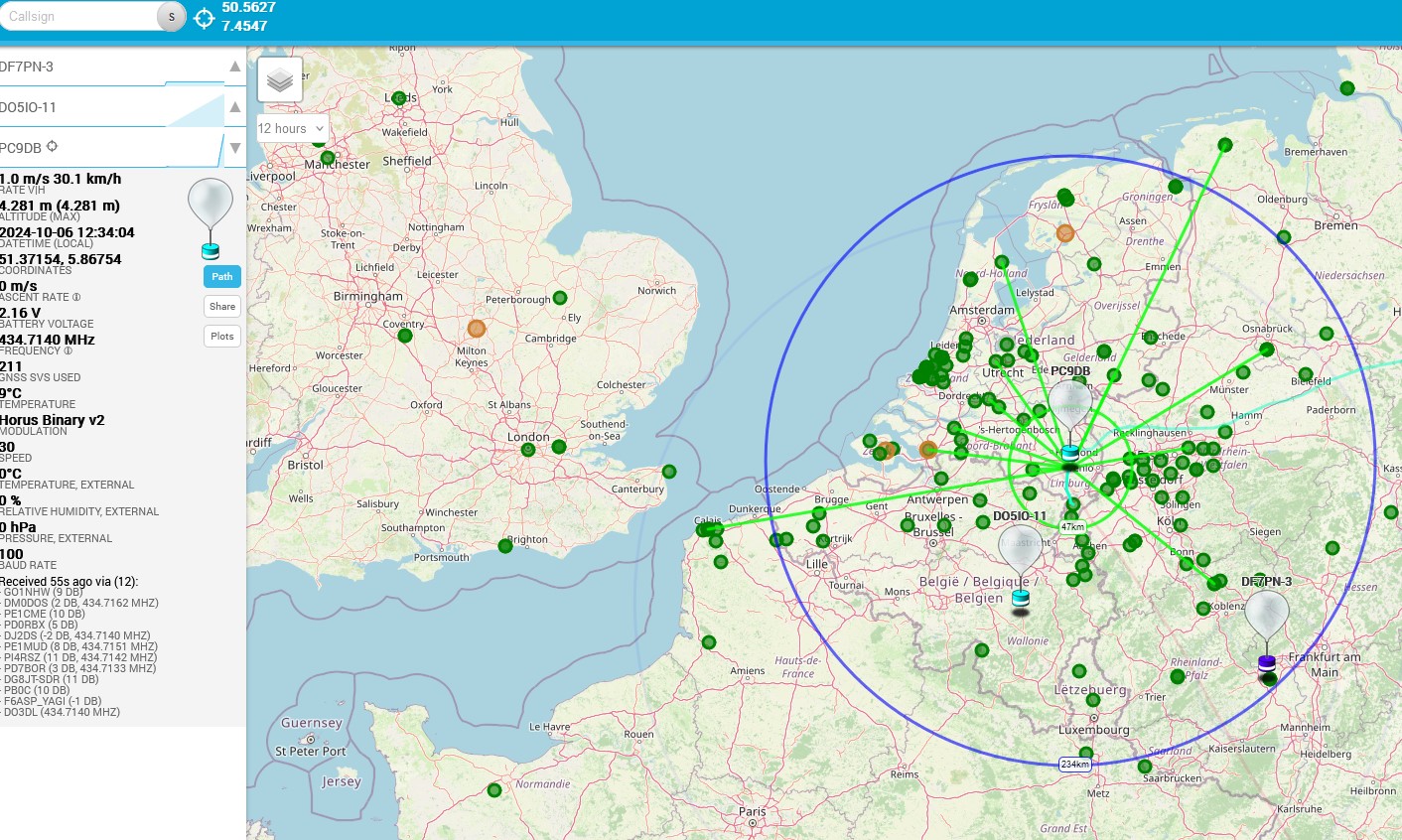Screen dimensions: 1402x840
Task: Open the map layers control
Action: tap(280, 79)
